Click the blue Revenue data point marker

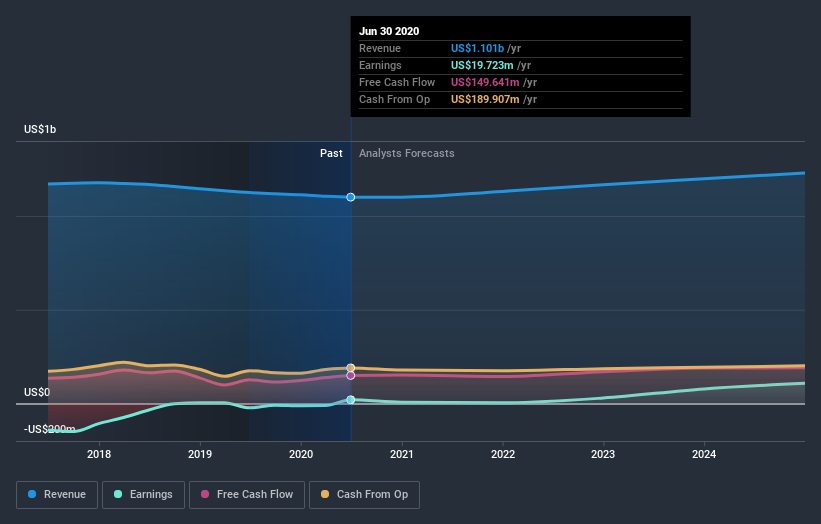(x=351, y=197)
